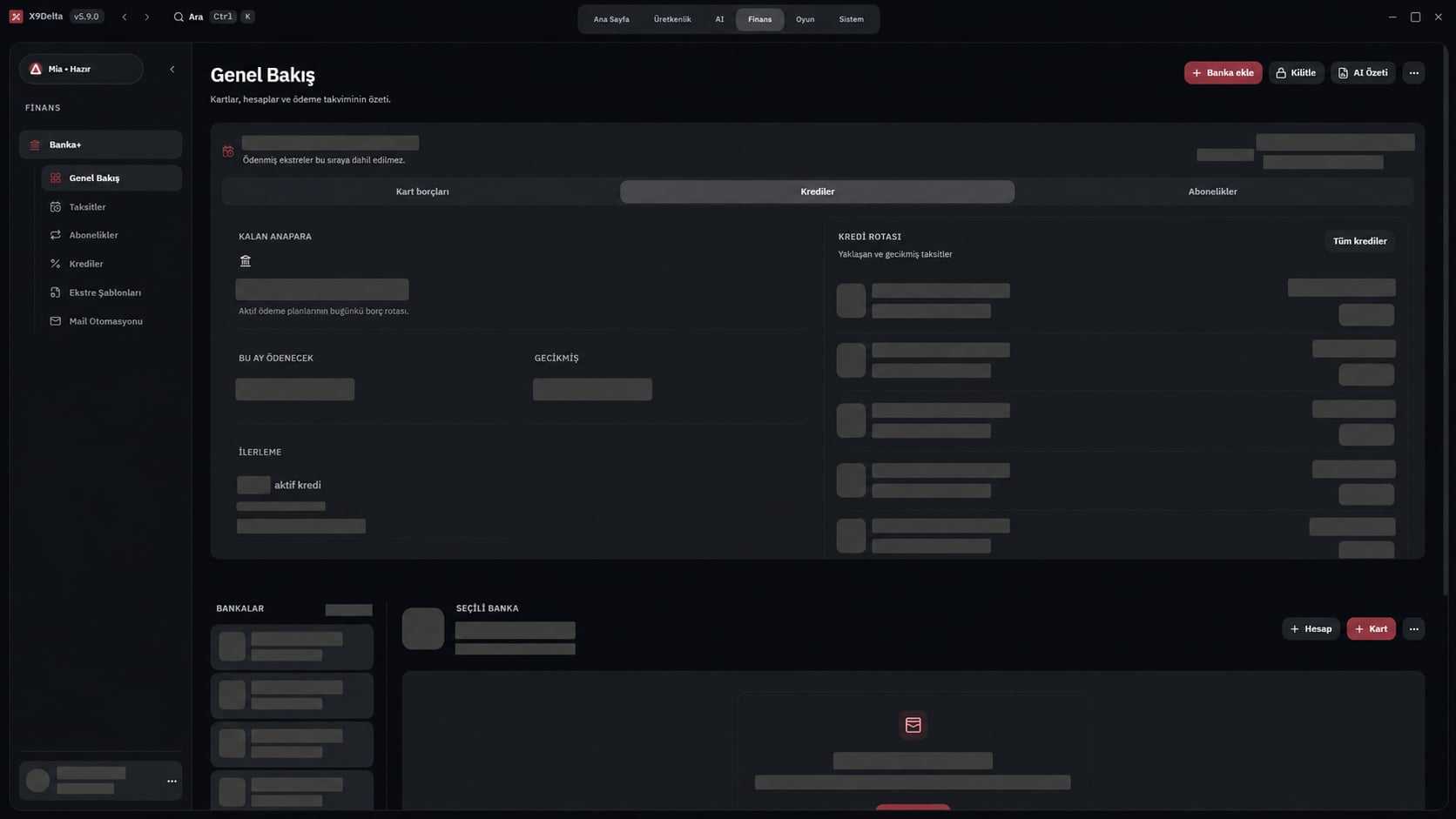This screenshot has height=819, width=1456.
Task: Open the Oyun tab
Action: (805, 19)
